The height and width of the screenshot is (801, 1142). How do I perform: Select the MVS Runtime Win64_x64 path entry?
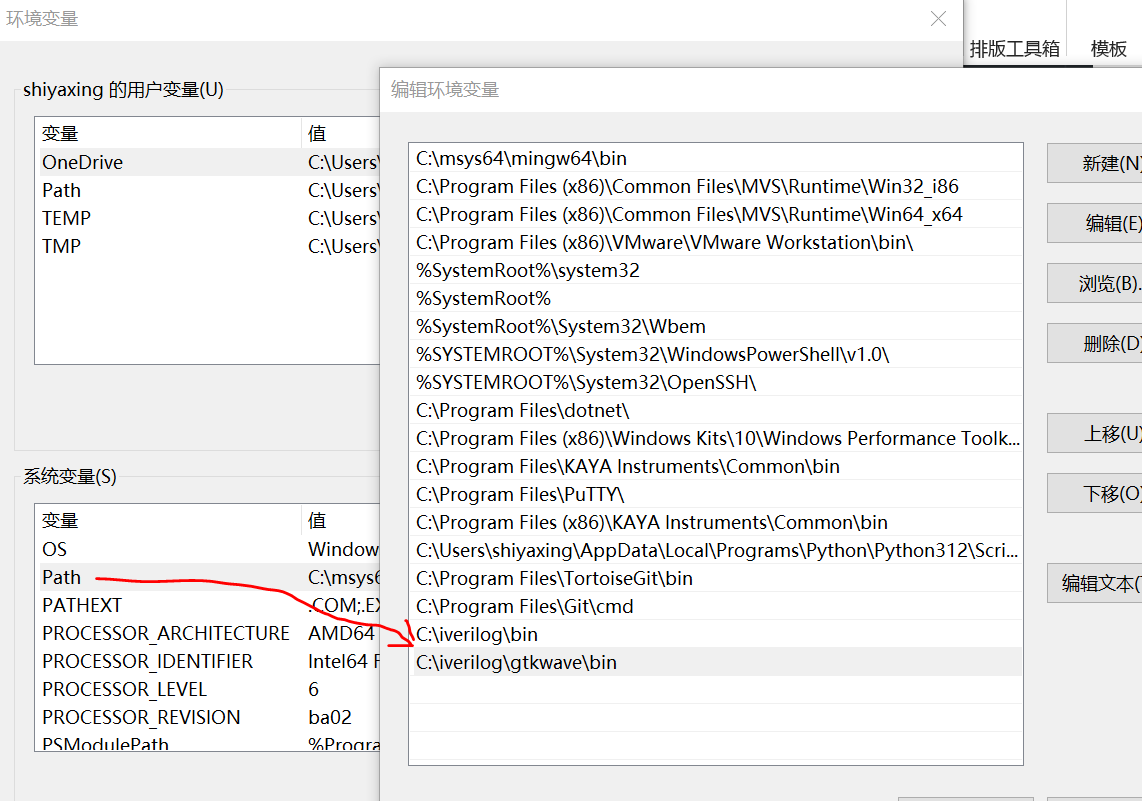click(716, 214)
